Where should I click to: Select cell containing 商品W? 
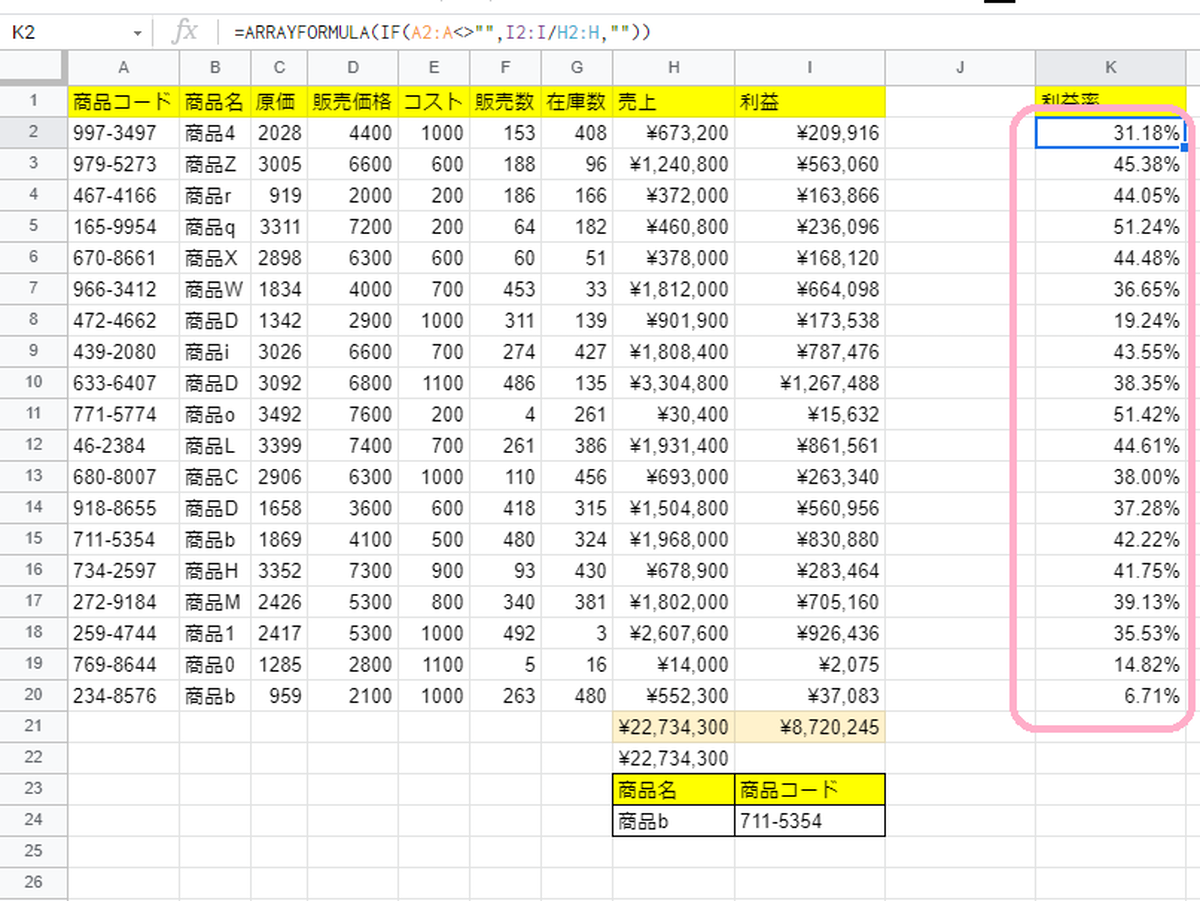215,289
